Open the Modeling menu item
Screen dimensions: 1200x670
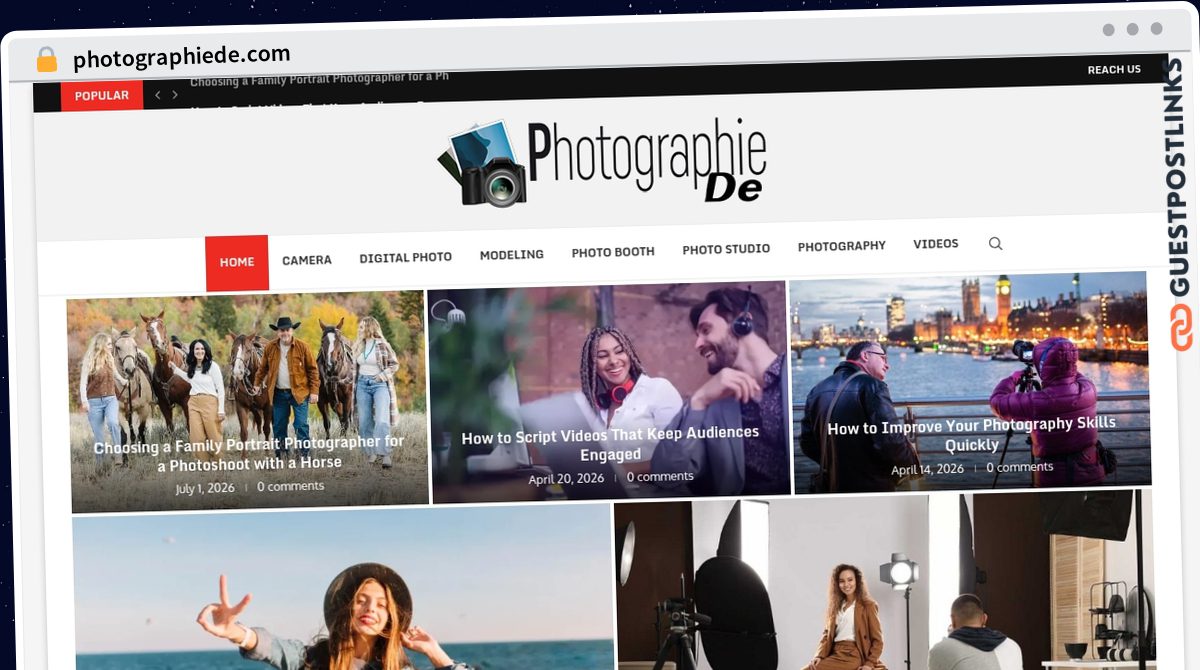point(512,255)
